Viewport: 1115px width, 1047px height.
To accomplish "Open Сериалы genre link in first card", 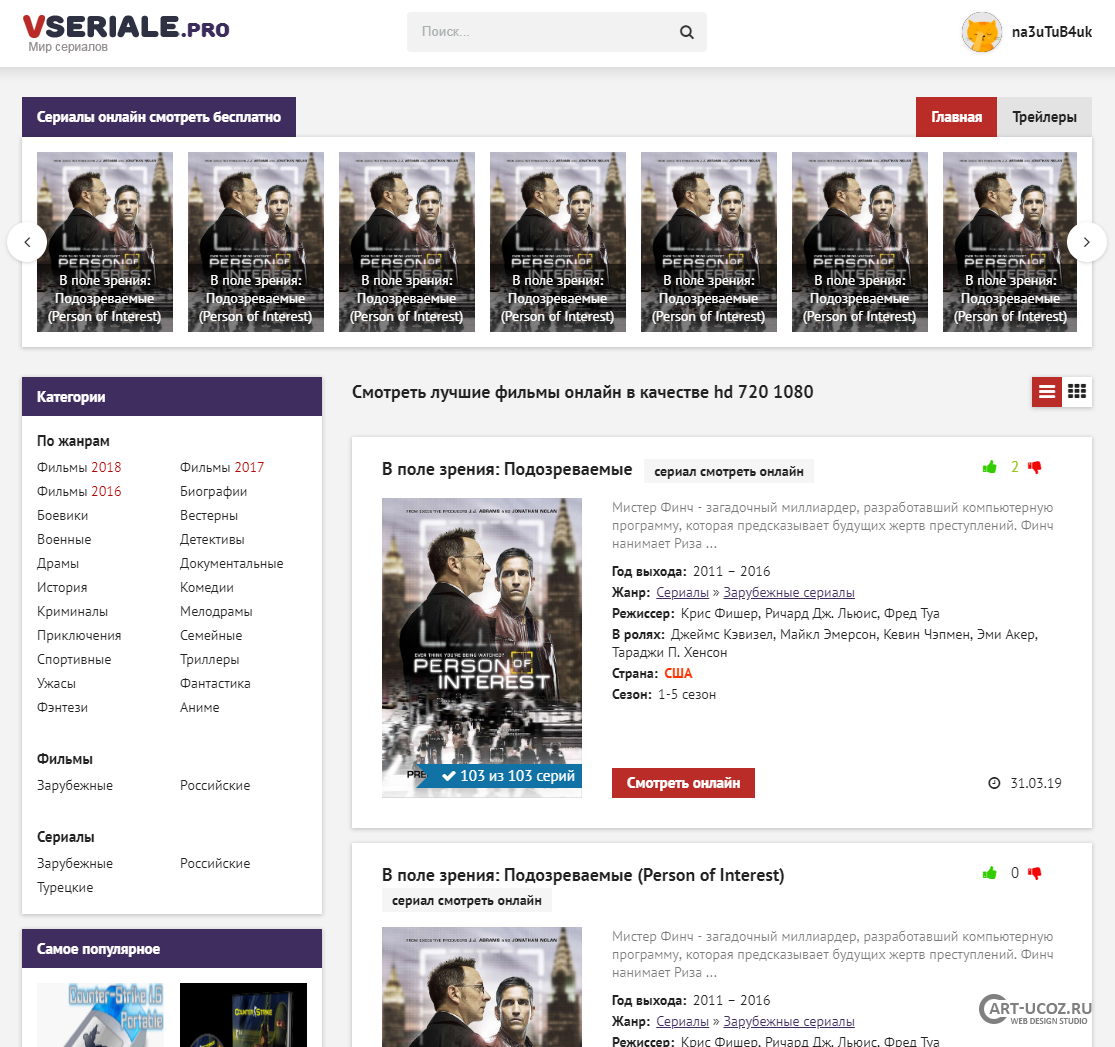I will [x=682, y=592].
